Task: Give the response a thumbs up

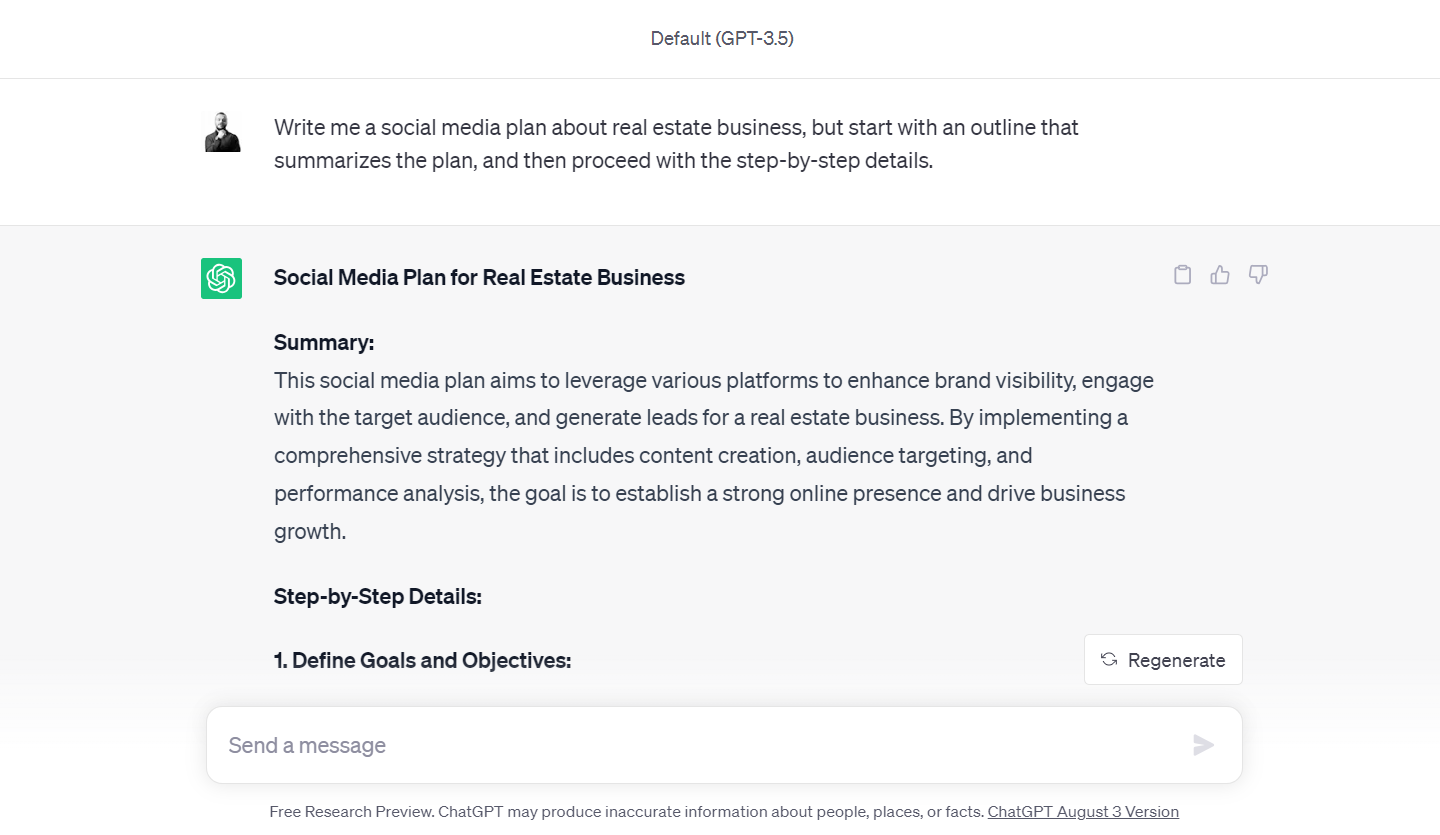Action: pos(1220,275)
